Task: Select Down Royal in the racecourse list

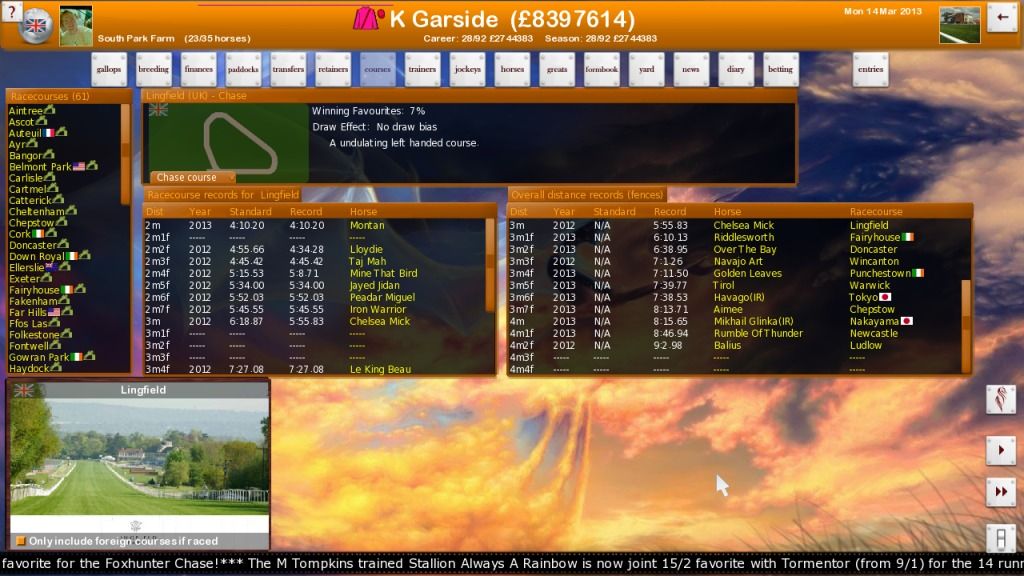Action: (37, 256)
